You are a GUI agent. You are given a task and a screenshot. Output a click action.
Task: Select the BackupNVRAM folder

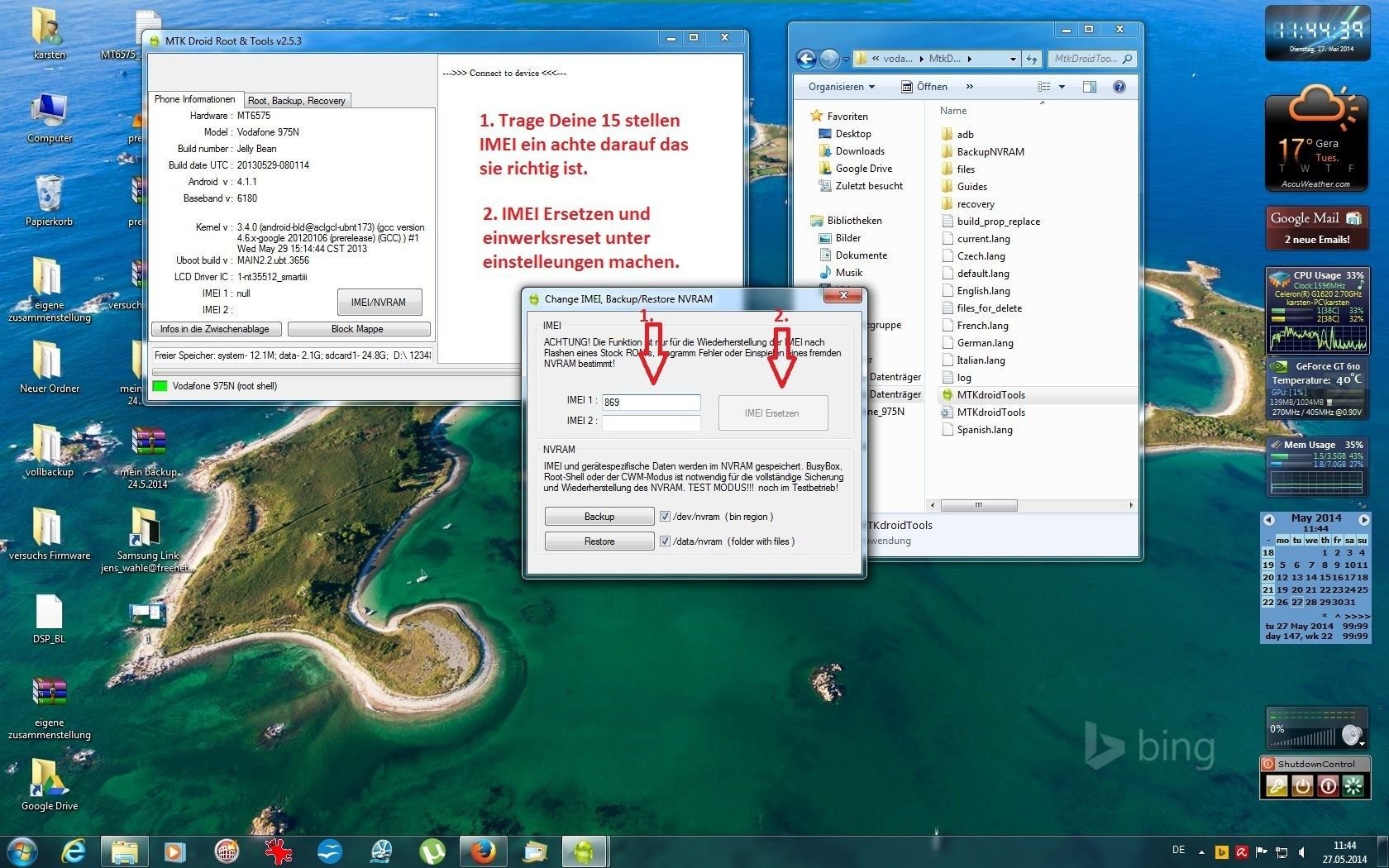(x=990, y=152)
